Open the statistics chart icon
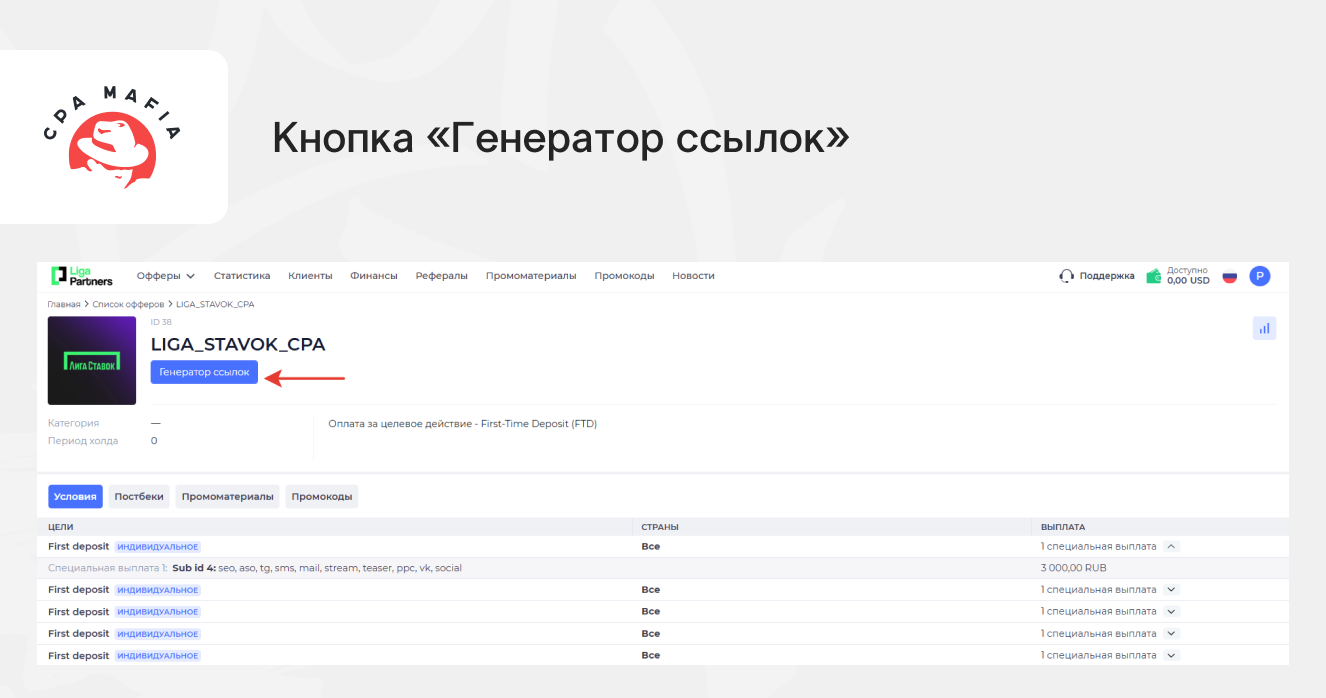The height and width of the screenshot is (698, 1326). (1264, 328)
